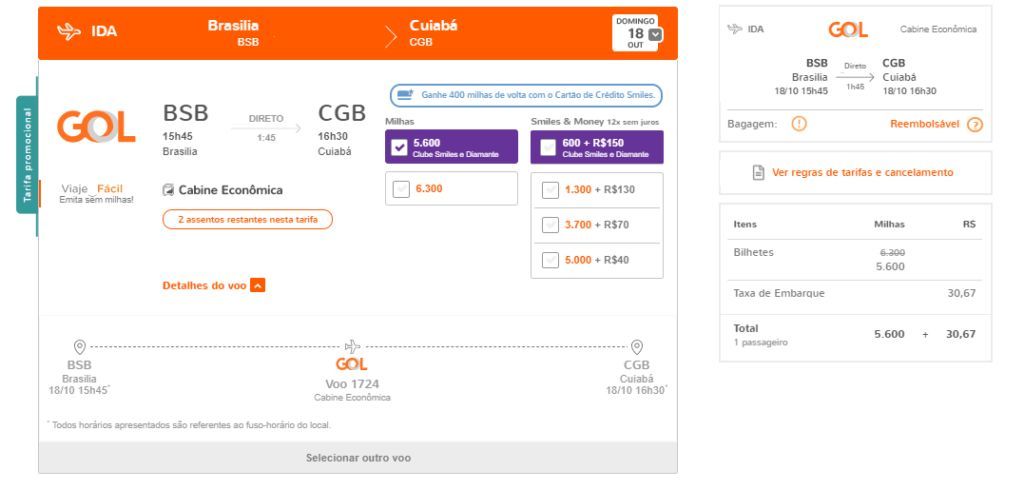Open the date dropdown for Domingo 18 Out
Viewport: 1024px width, 490px height.
click(656, 35)
